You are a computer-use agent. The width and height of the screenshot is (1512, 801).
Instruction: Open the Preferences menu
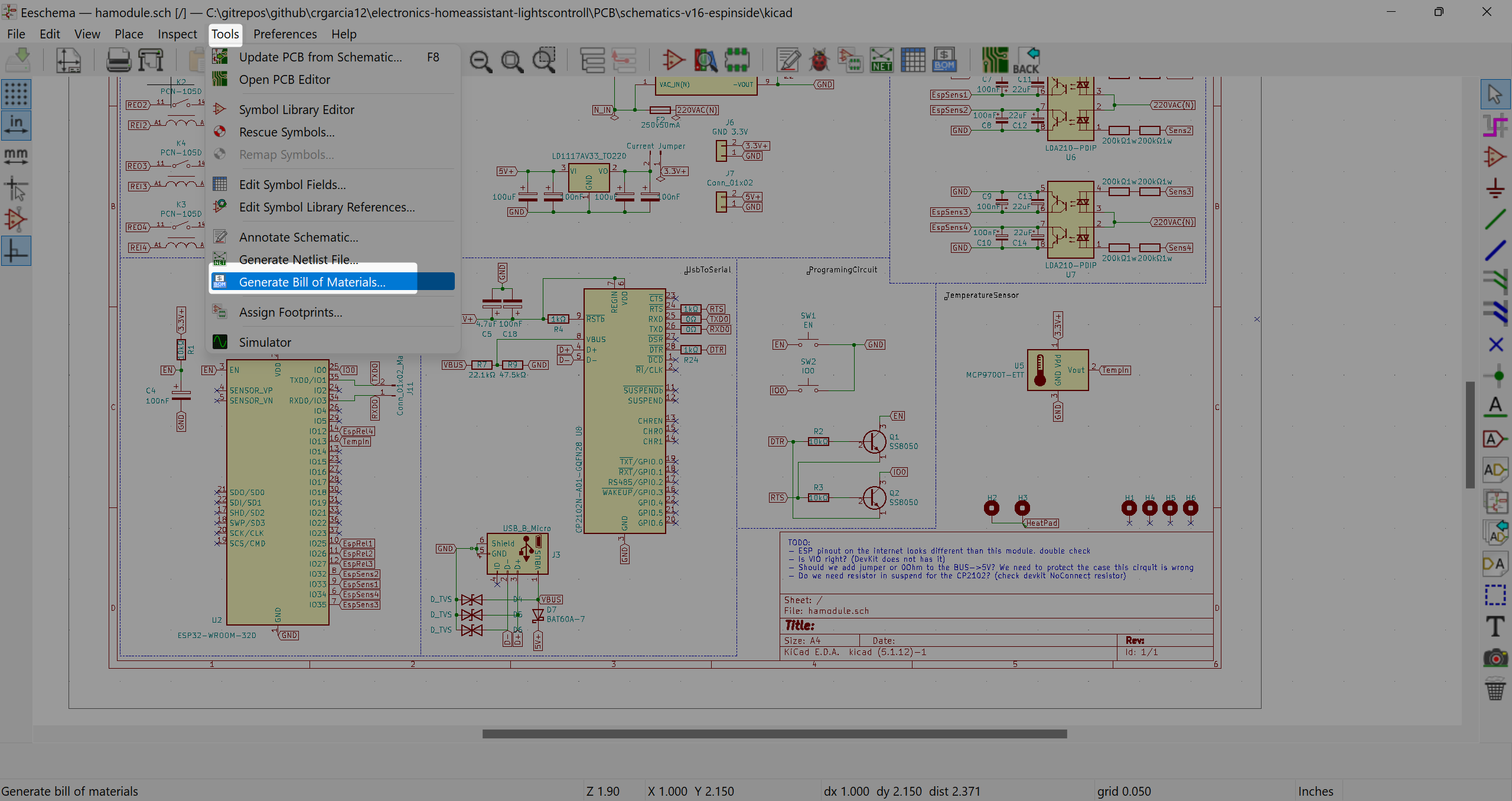click(285, 34)
